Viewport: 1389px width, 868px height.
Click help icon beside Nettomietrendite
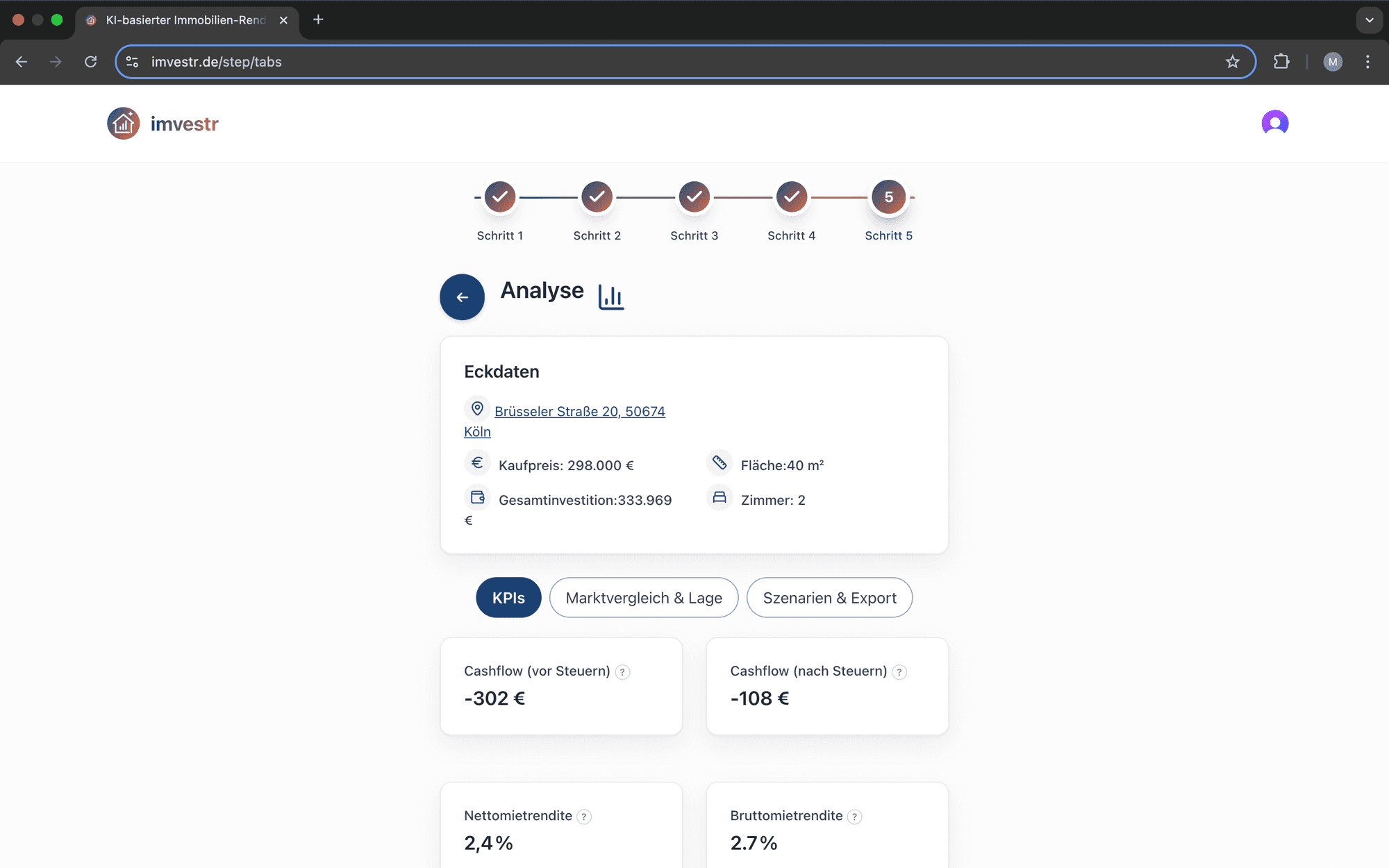pos(585,817)
